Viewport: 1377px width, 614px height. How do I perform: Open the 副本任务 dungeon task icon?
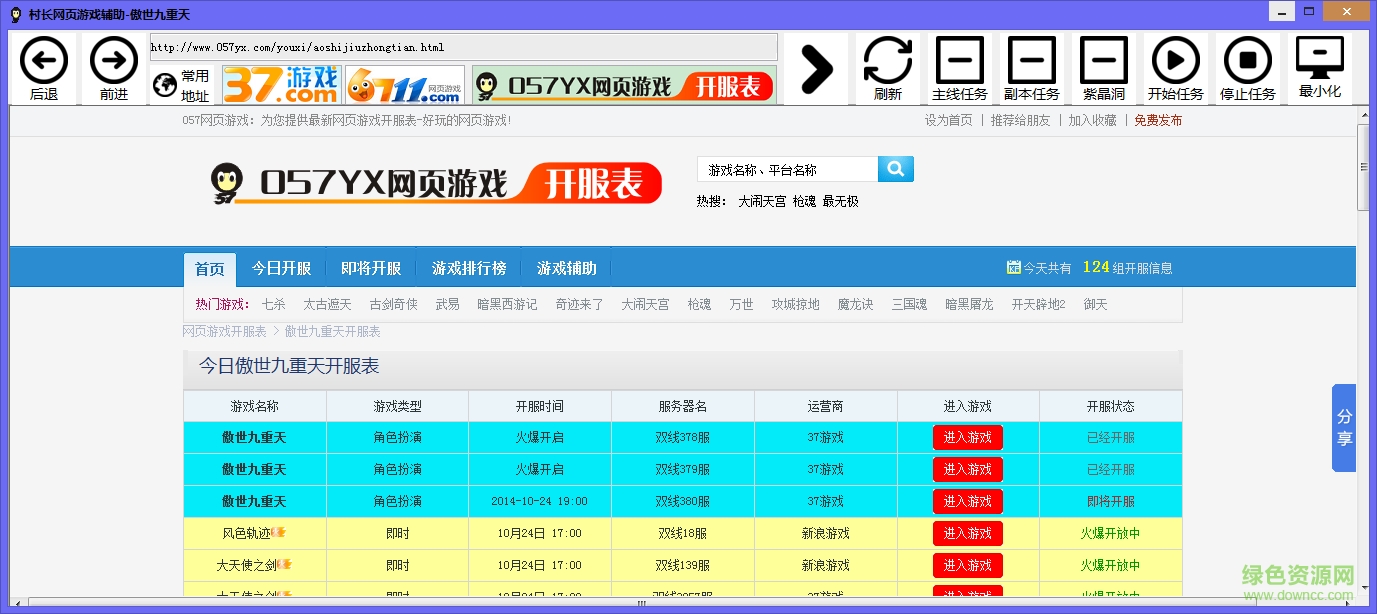pyautogui.click(x=1032, y=67)
